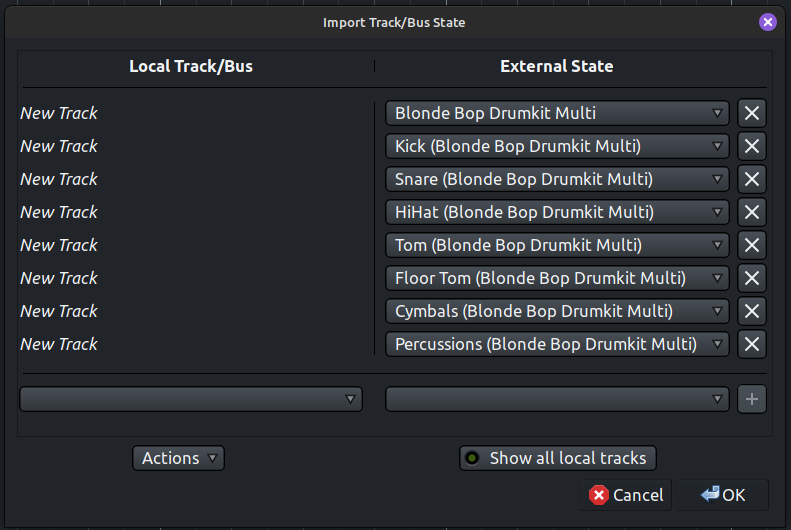Remove the Percussions external state row
Viewport: 791px width, 530px height.
click(752, 344)
